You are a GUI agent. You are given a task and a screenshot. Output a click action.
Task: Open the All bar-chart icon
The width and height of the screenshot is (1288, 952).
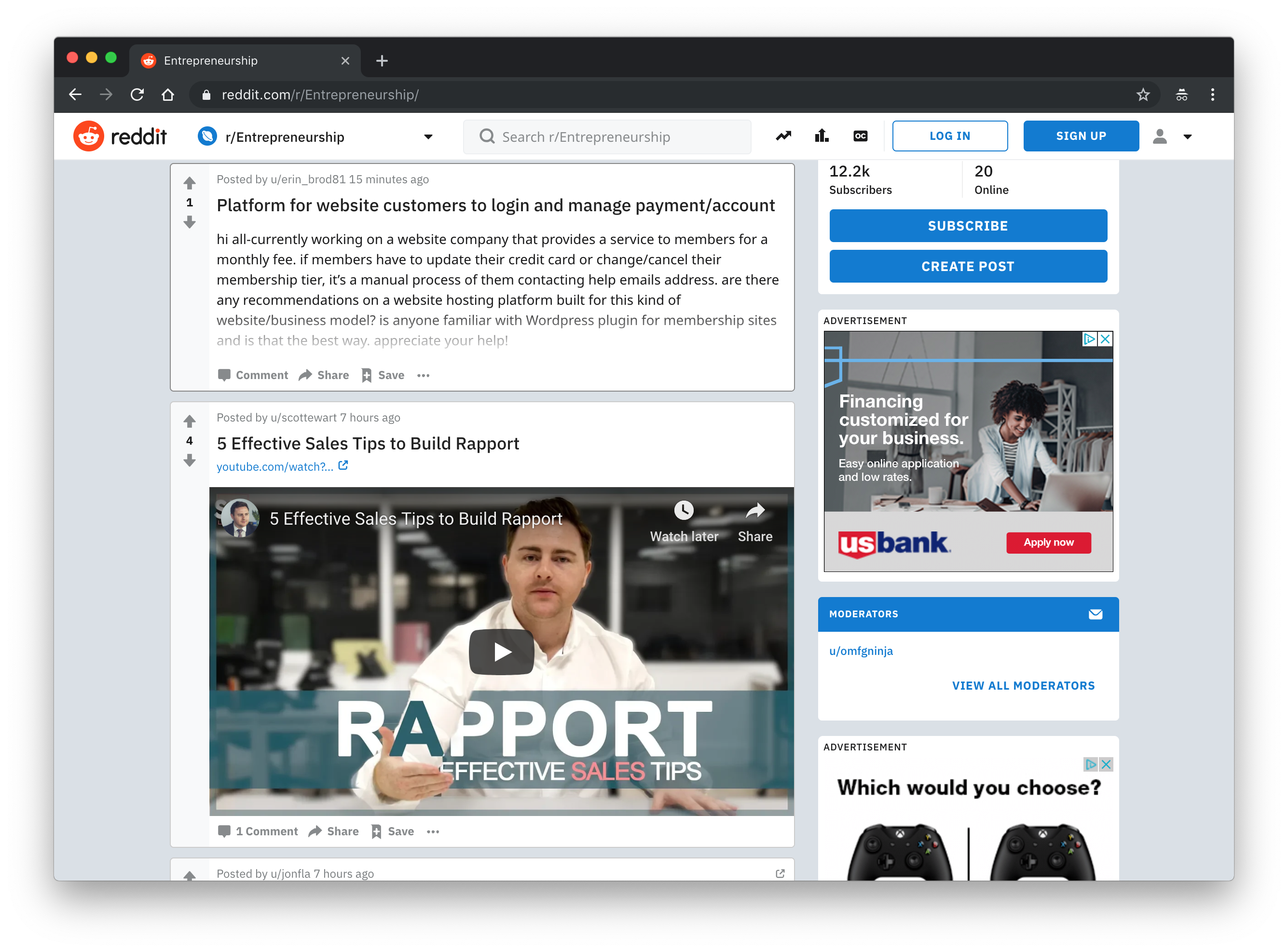(x=821, y=136)
